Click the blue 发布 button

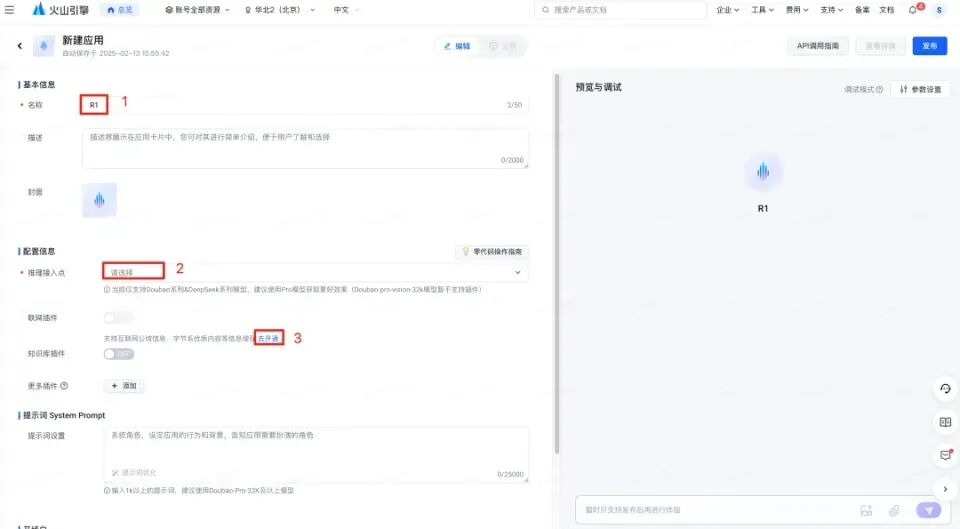point(929,46)
